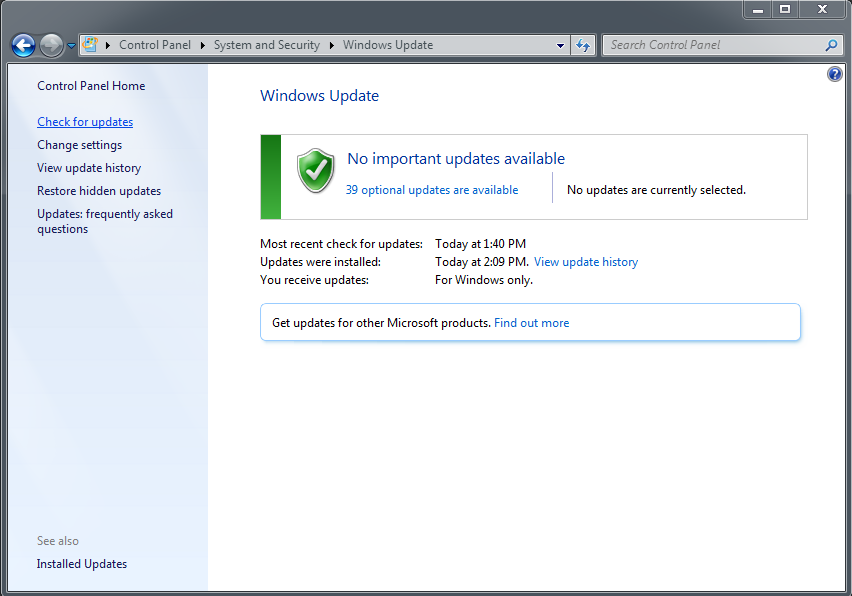Expand the arrow before Control Panel breadcrumb

pyautogui.click(x=108, y=45)
